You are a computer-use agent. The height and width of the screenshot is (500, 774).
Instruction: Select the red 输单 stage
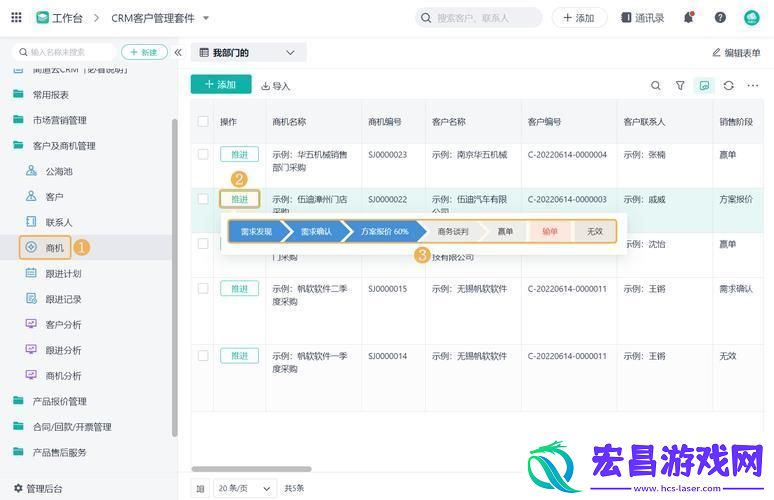tap(550, 231)
